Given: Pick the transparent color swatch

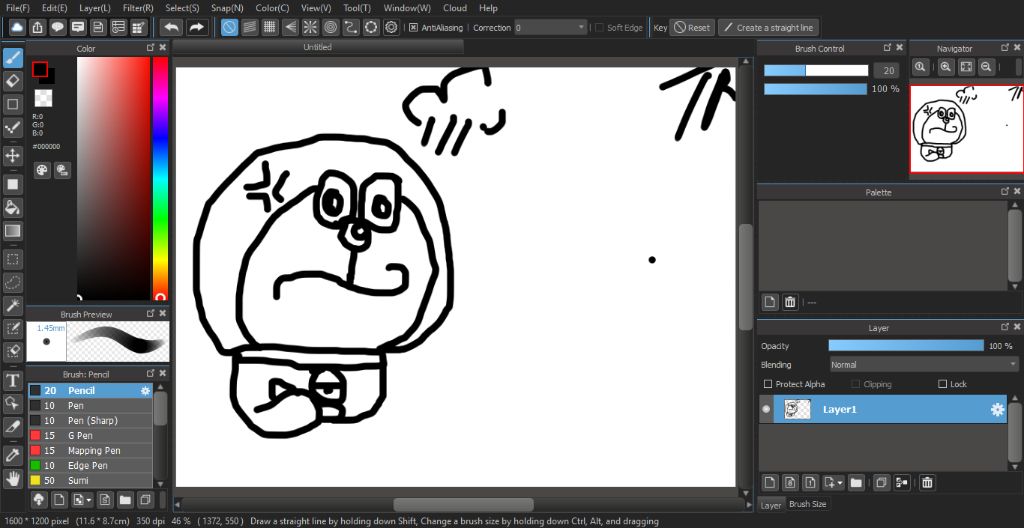Looking at the screenshot, I should click(43, 98).
